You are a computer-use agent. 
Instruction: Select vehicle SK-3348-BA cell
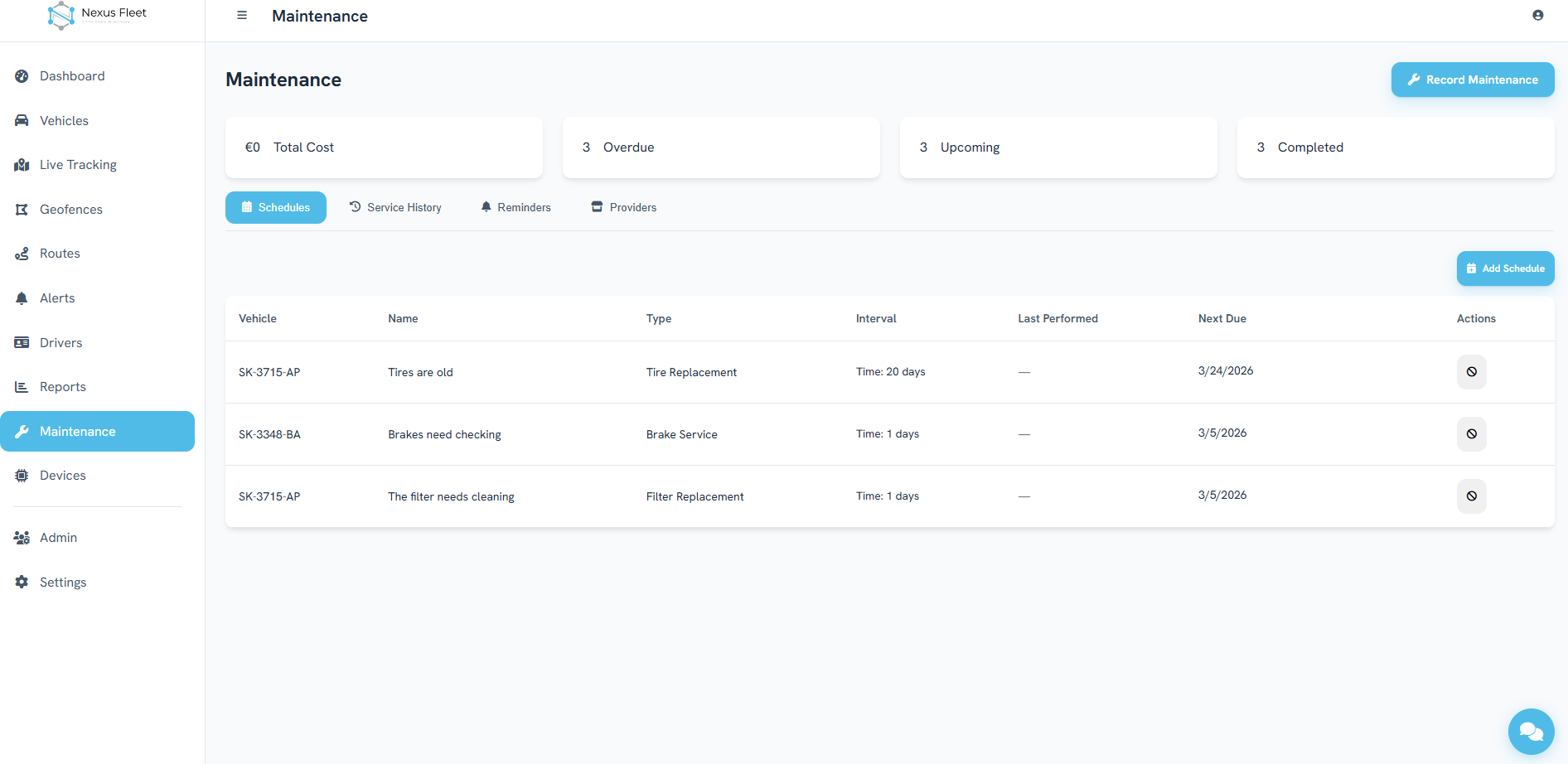point(269,434)
